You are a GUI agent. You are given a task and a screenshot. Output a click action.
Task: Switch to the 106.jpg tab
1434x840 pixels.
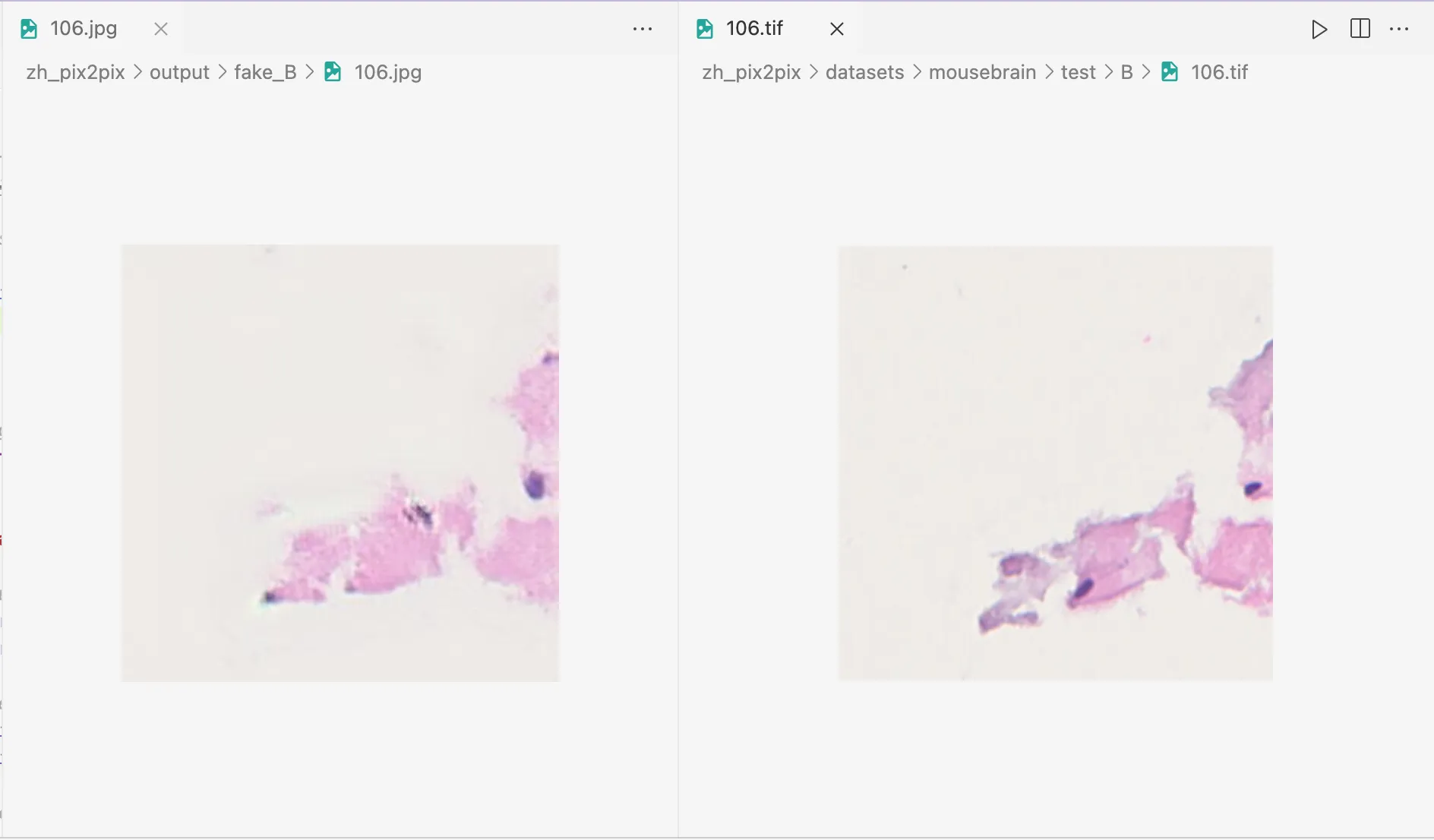point(84,29)
